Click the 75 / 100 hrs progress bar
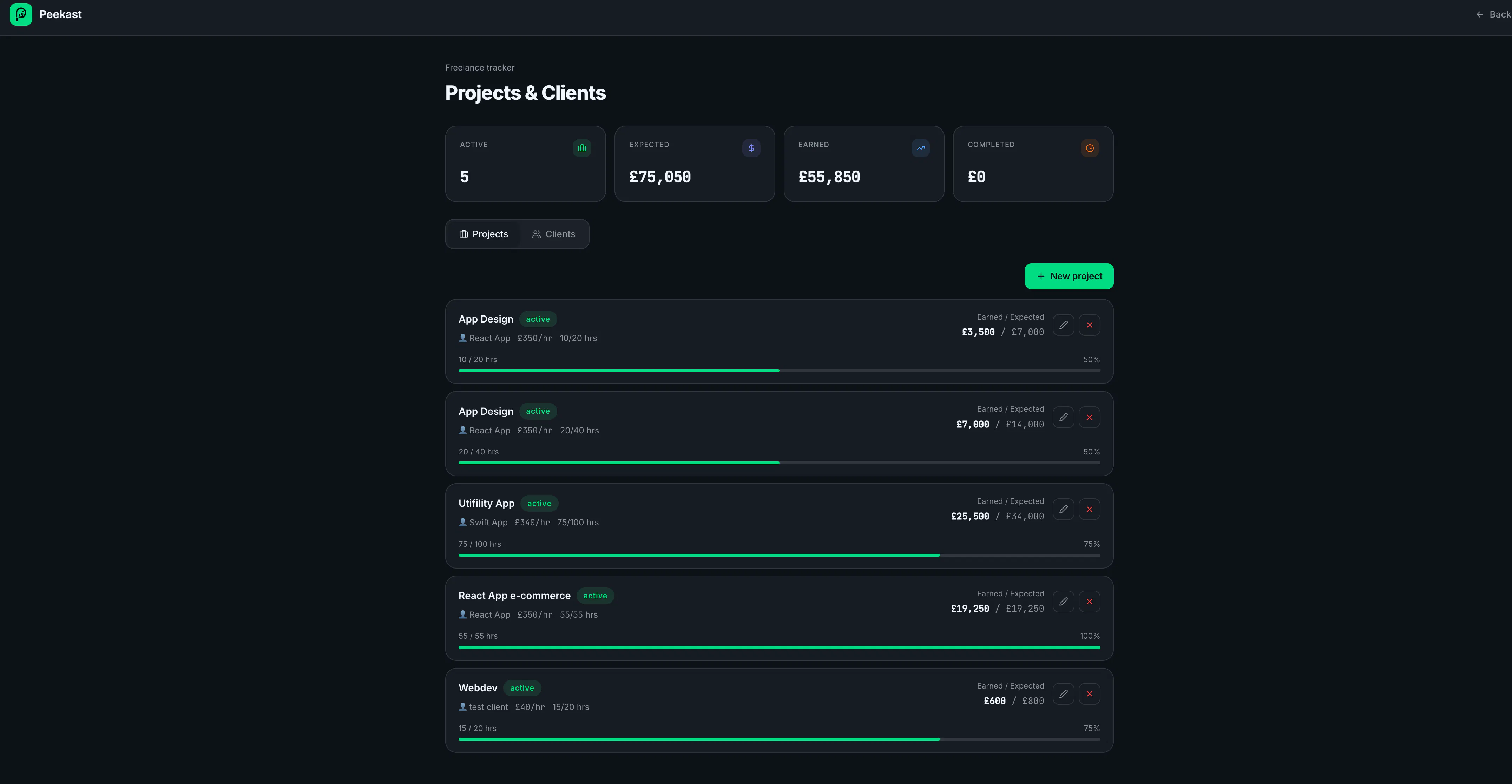Viewport: 1512px width, 784px height. (x=779, y=554)
